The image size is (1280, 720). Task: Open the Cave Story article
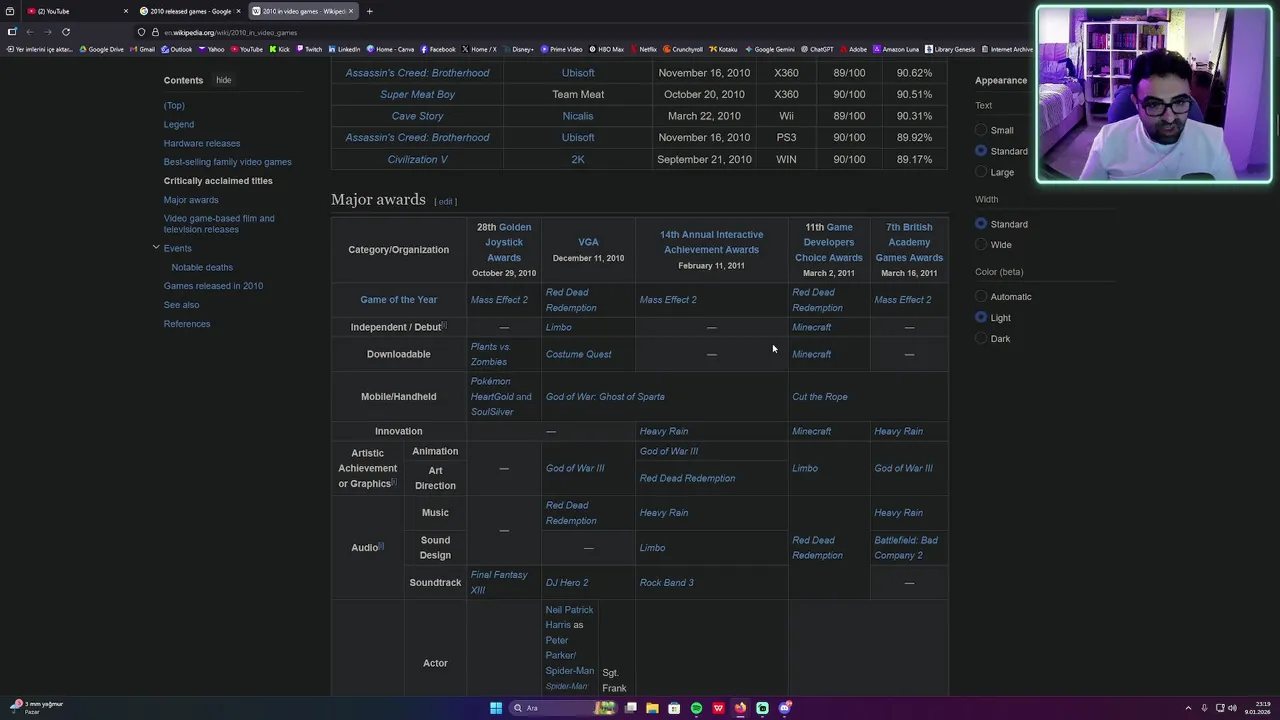pos(417,116)
